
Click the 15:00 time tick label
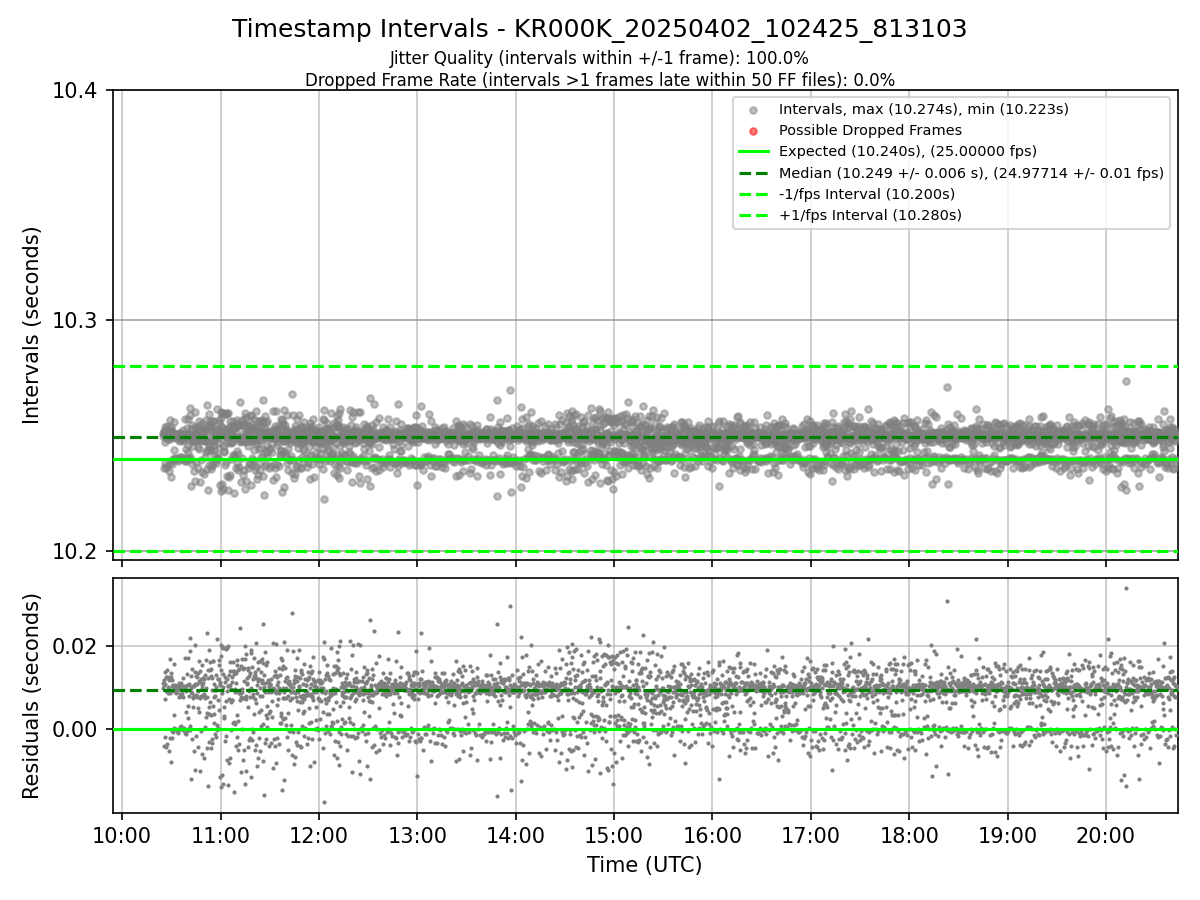click(x=614, y=836)
